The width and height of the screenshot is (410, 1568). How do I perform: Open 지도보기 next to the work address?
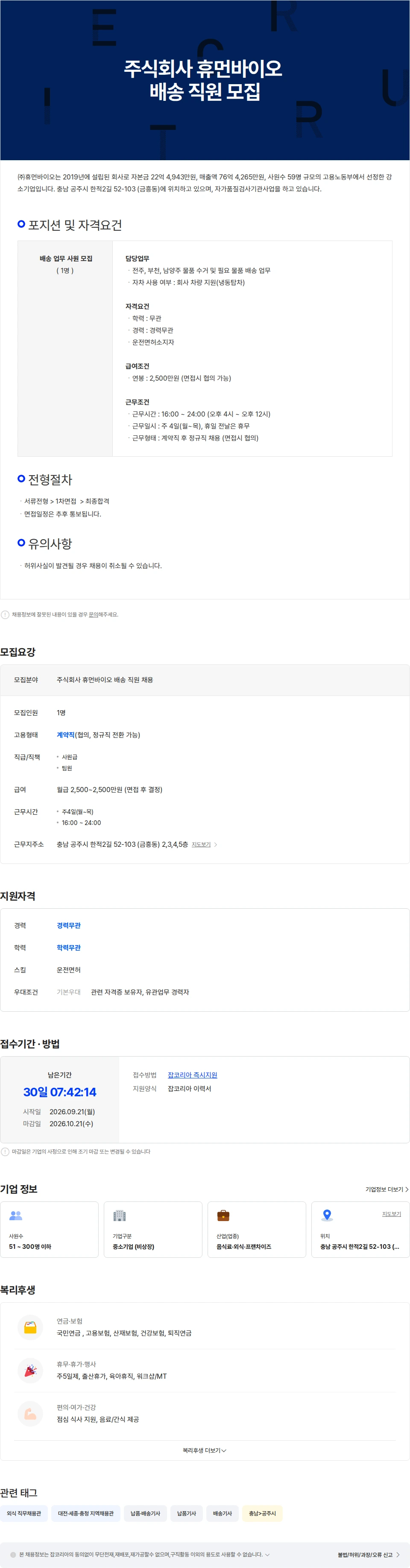point(201,845)
